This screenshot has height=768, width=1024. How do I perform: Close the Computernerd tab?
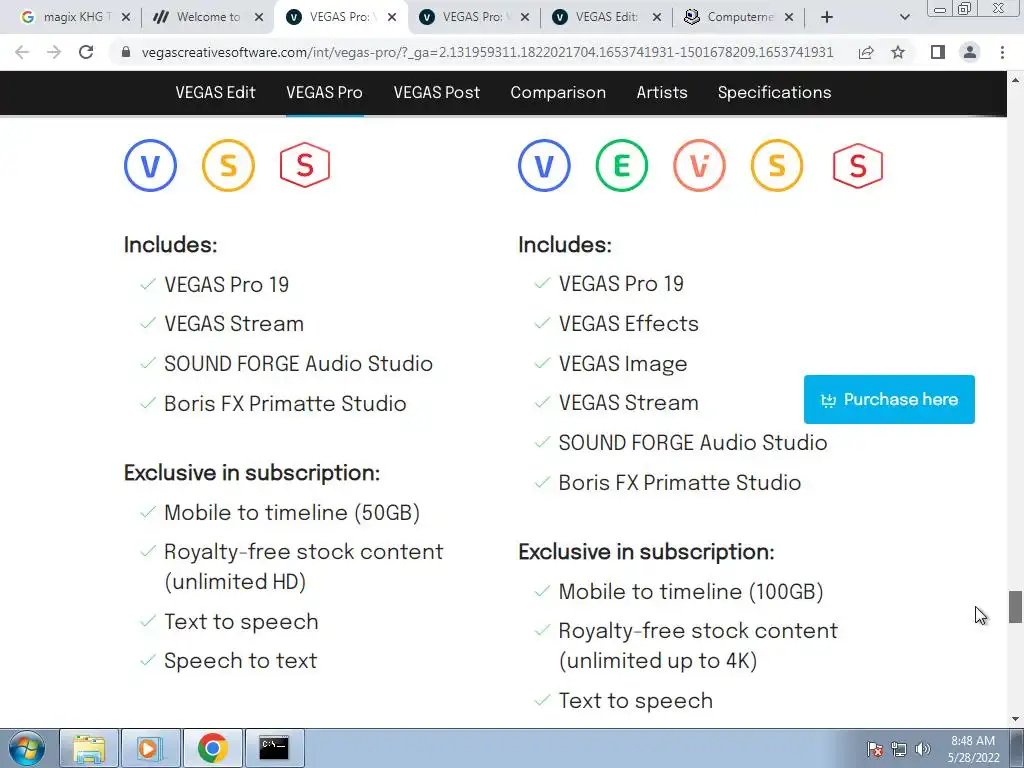(789, 17)
